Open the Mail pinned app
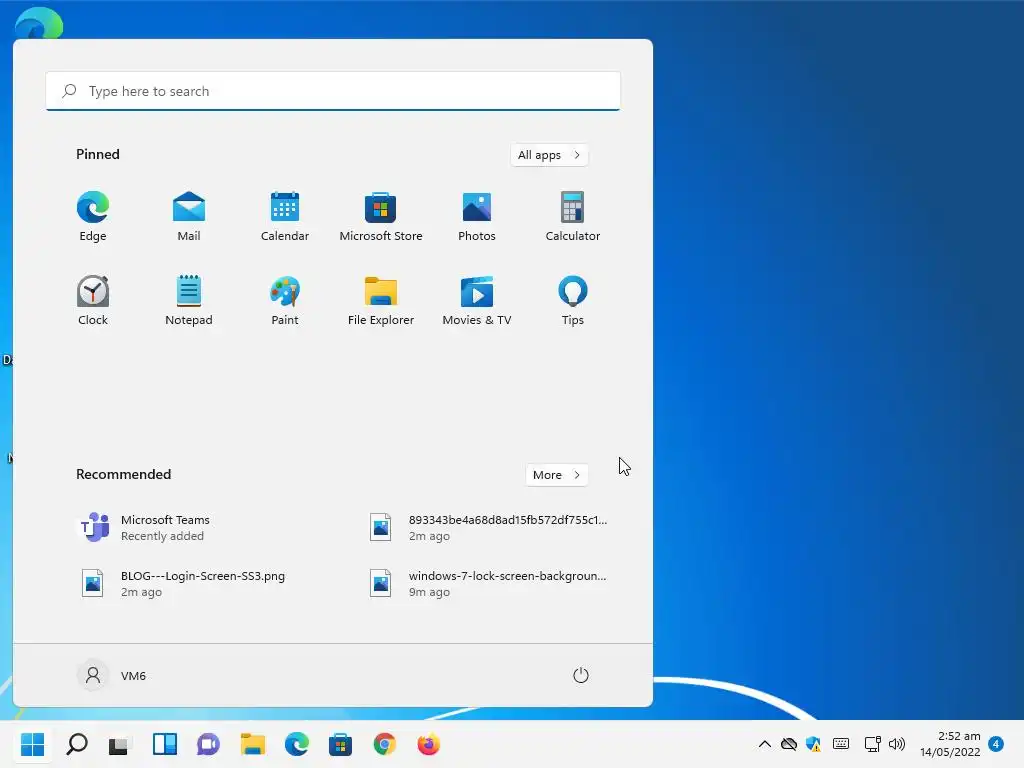This screenshot has width=1024, height=768. [189, 217]
